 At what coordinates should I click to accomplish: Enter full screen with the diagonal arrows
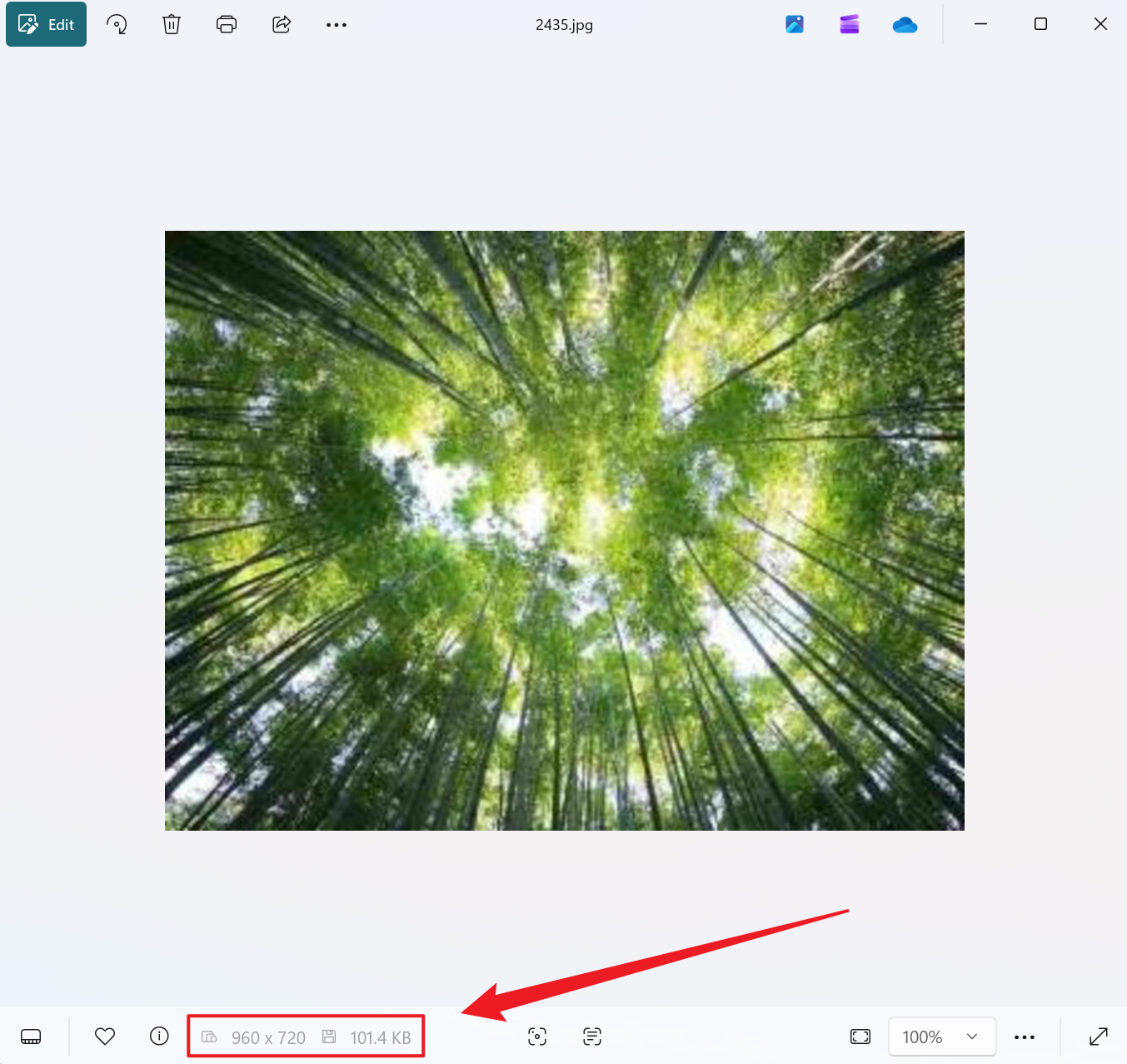click(1099, 1037)
